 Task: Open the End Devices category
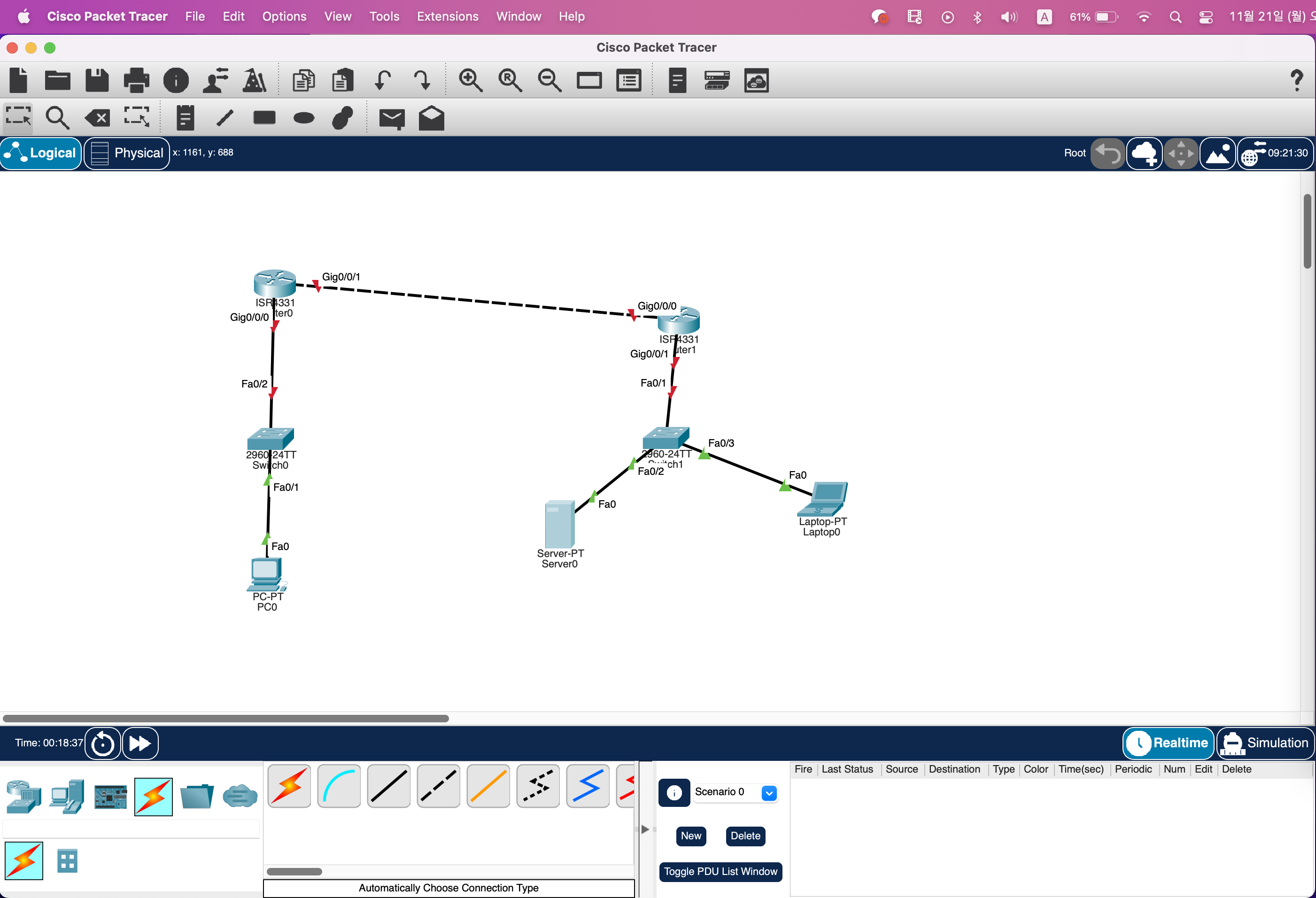[x=67, y=797]
